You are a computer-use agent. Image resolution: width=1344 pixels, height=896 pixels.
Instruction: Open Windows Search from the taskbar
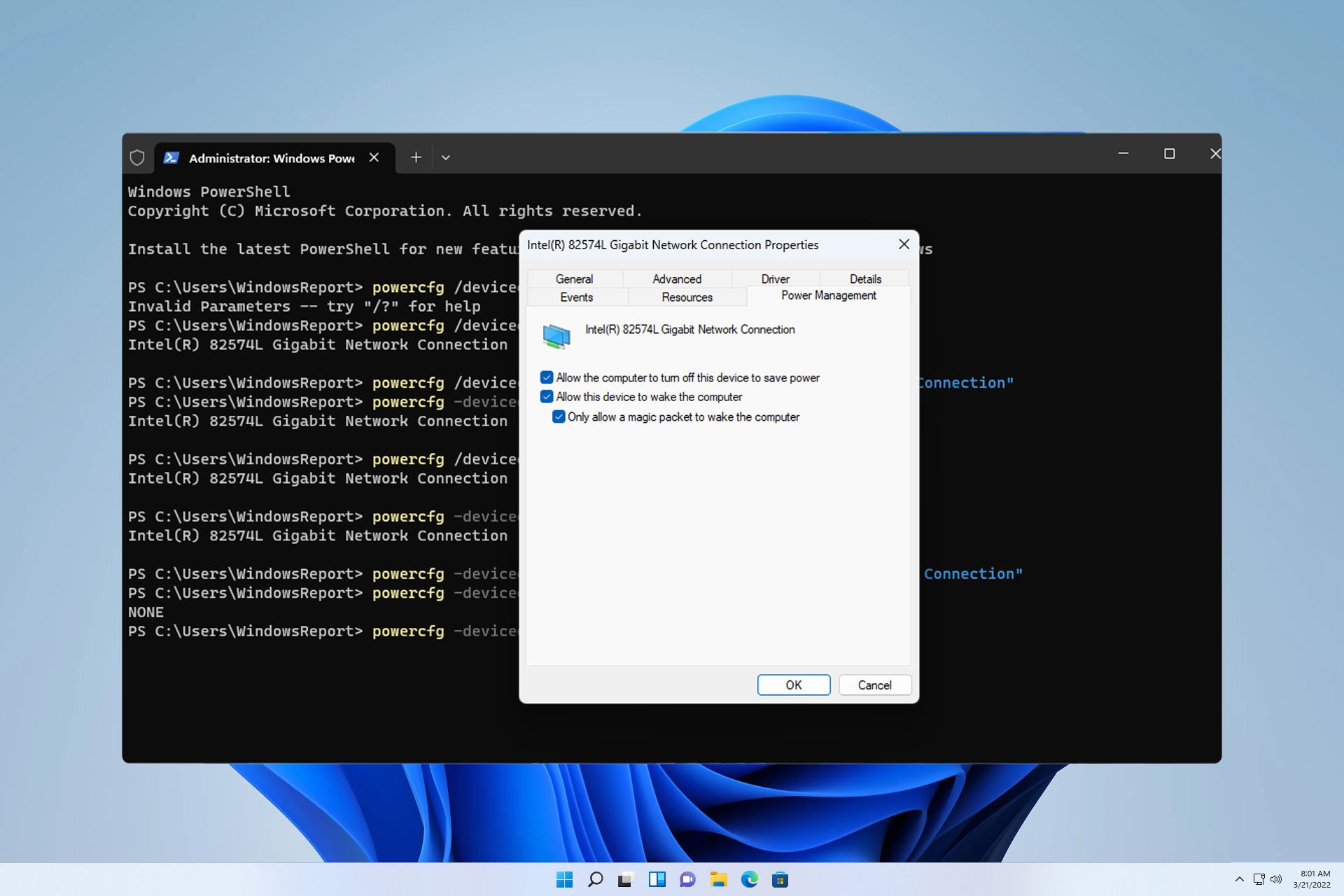tap(596, 878)
